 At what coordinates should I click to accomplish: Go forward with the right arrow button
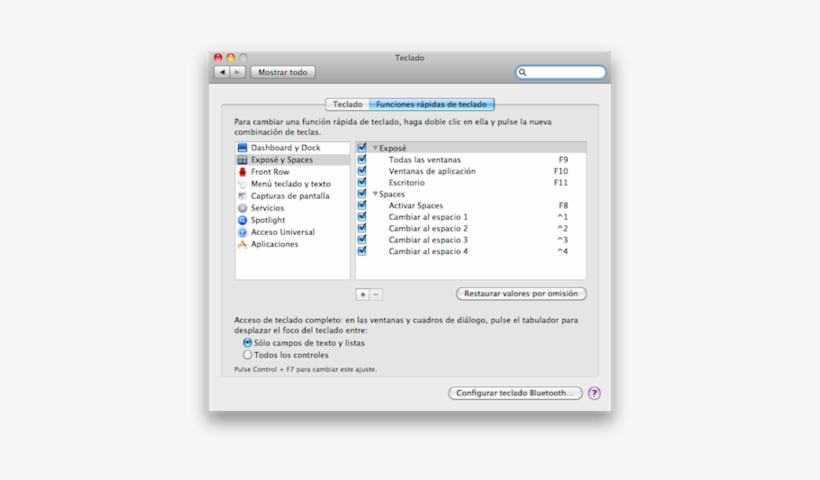point(237,72)
